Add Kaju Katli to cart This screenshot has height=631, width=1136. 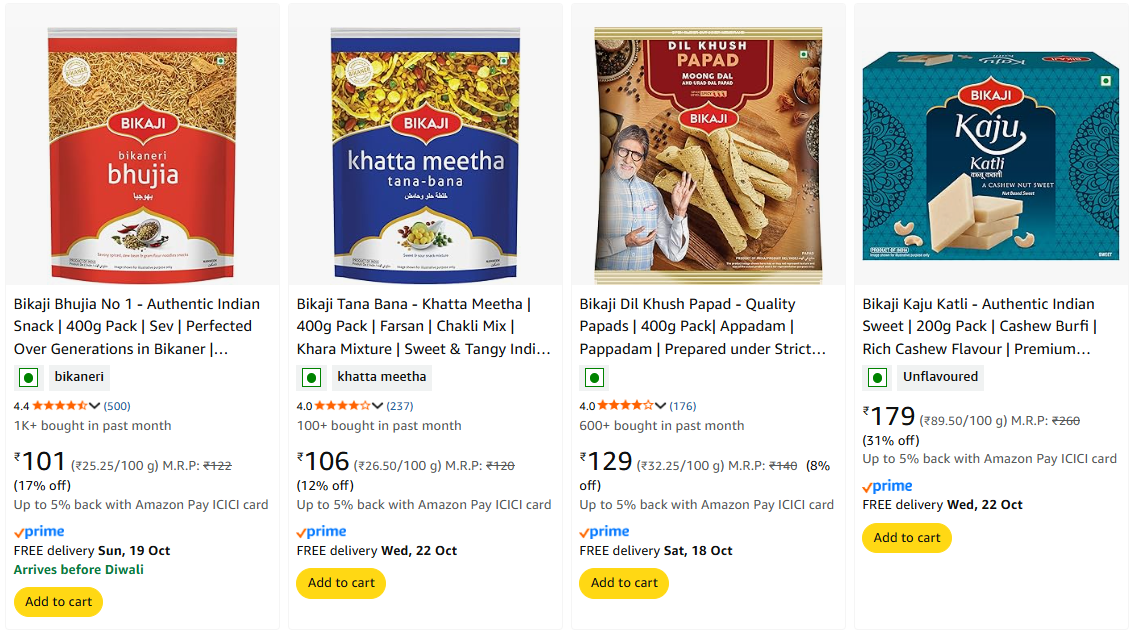click(x=907, y=538)
